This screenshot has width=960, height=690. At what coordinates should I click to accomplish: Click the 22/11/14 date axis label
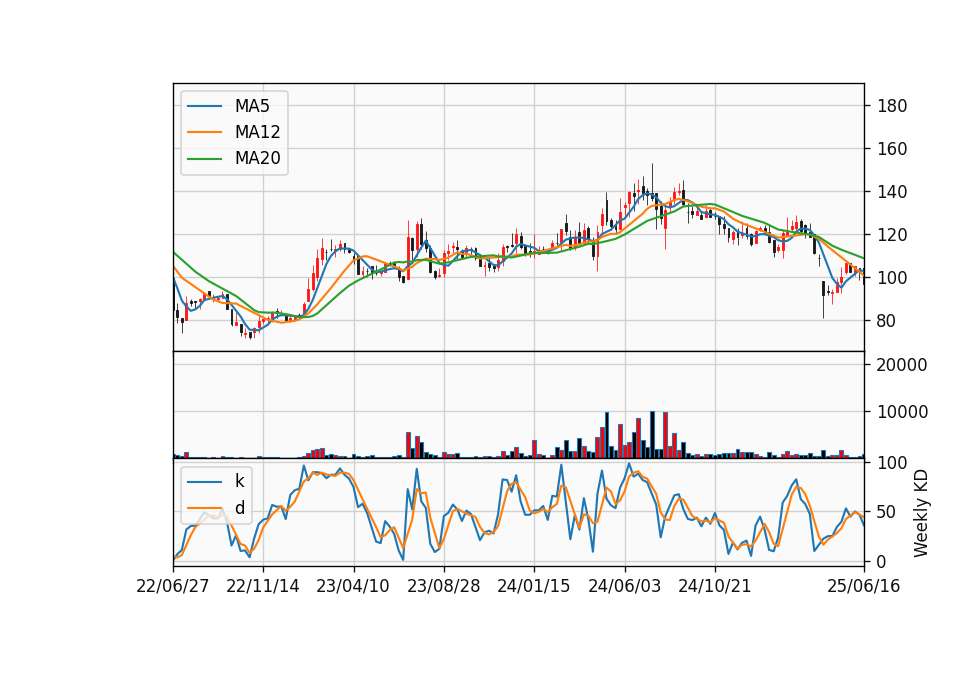263,586
